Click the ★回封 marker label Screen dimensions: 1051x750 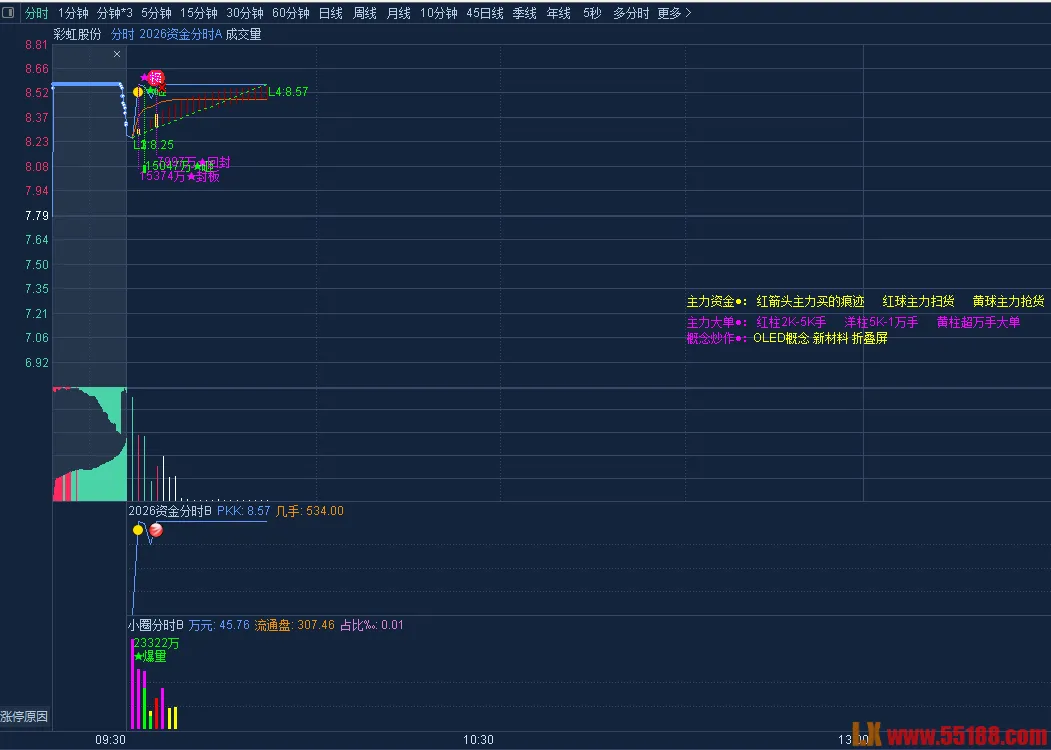point(212,163)
